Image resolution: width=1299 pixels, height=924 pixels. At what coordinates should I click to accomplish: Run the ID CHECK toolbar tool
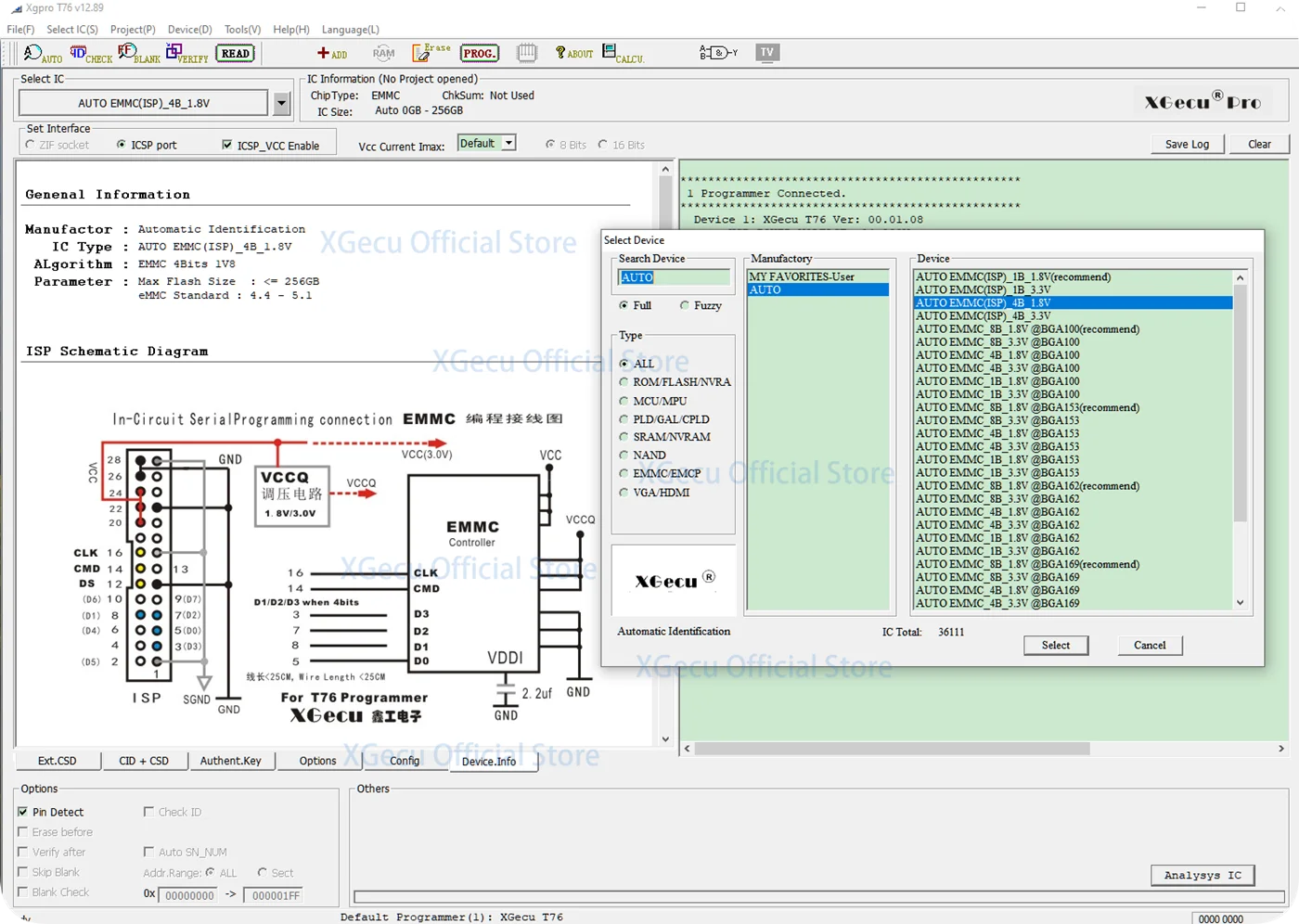pos(90,54)
